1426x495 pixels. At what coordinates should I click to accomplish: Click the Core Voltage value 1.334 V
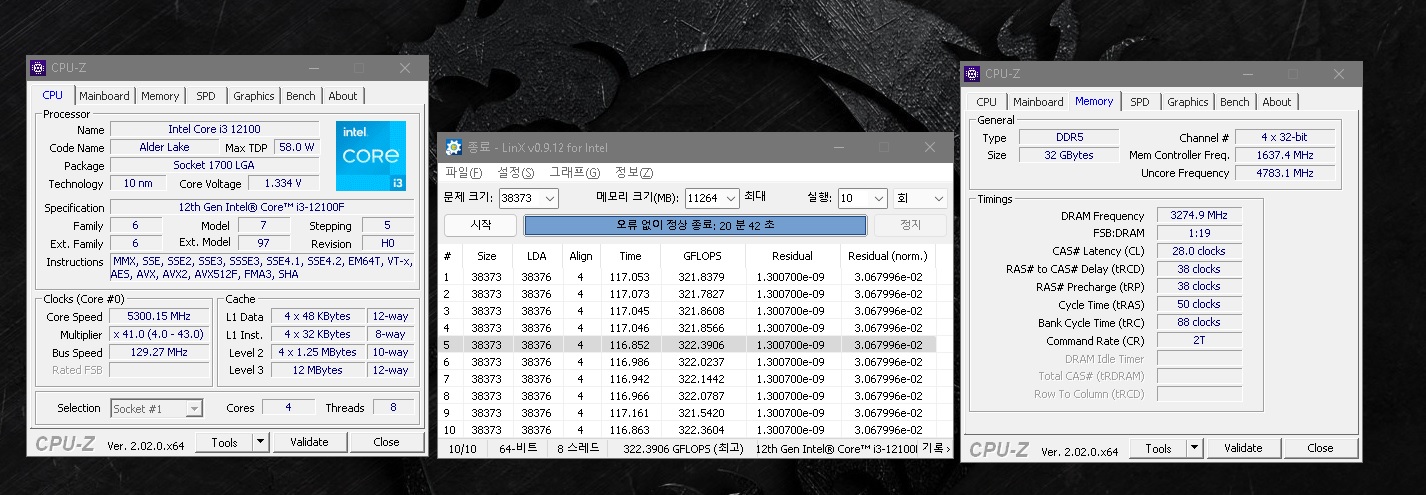[285, 183]
